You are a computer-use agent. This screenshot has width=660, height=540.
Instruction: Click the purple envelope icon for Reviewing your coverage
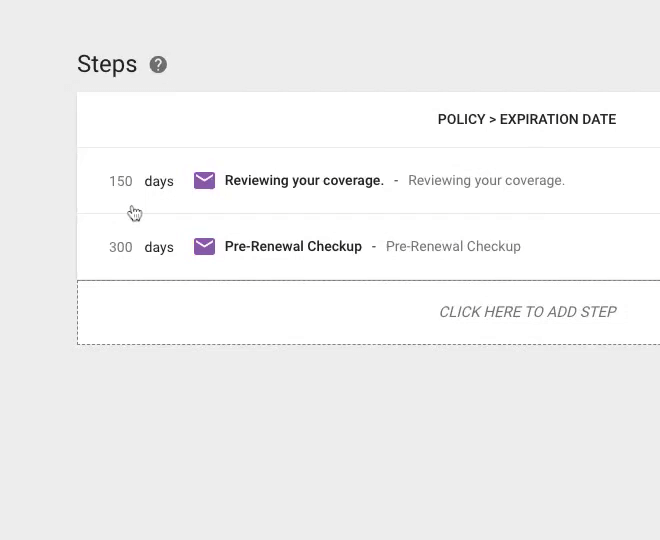pos(205,180)
